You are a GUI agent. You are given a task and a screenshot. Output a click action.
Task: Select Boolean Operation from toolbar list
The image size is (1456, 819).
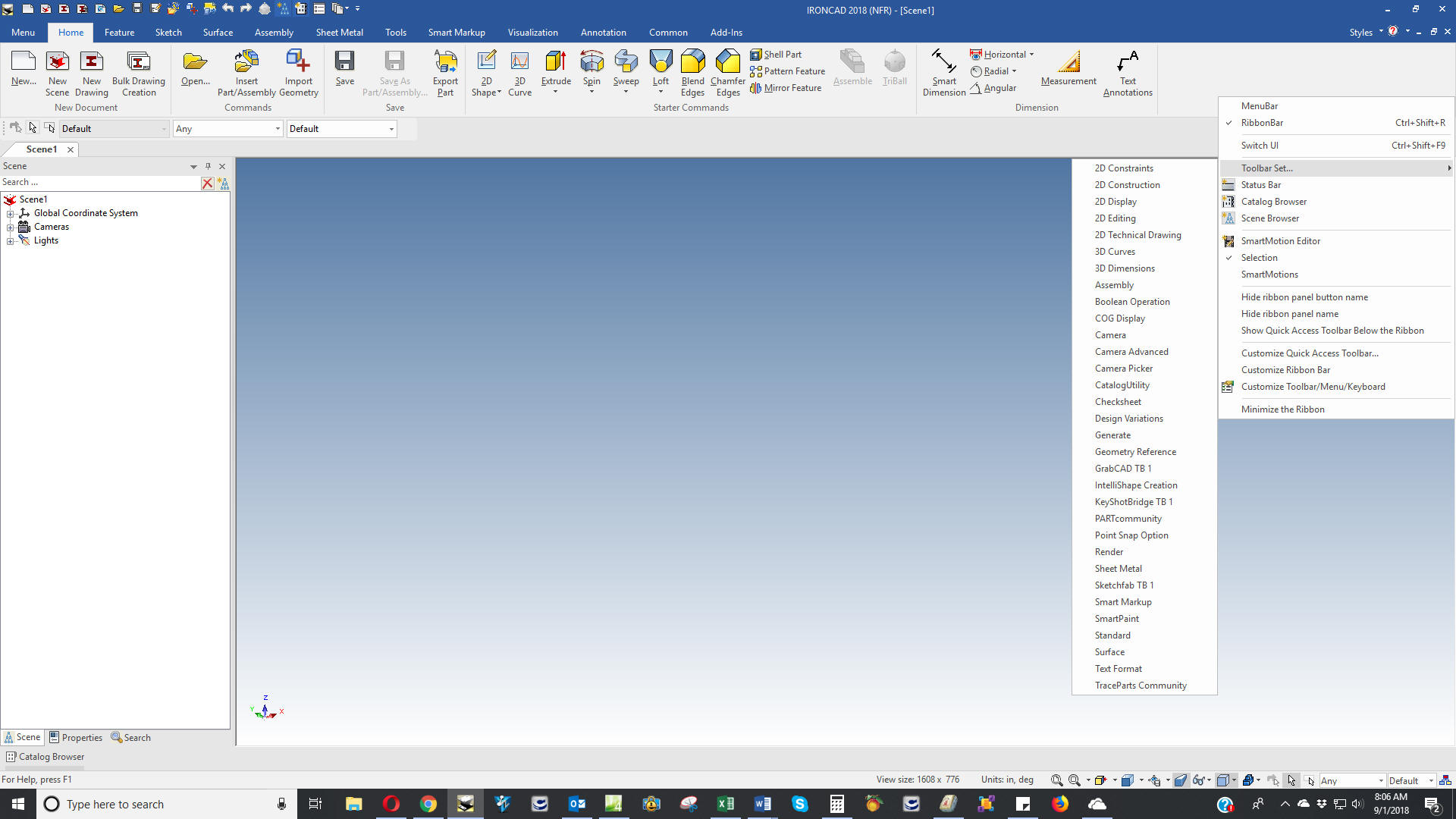tap(1144, 302)
